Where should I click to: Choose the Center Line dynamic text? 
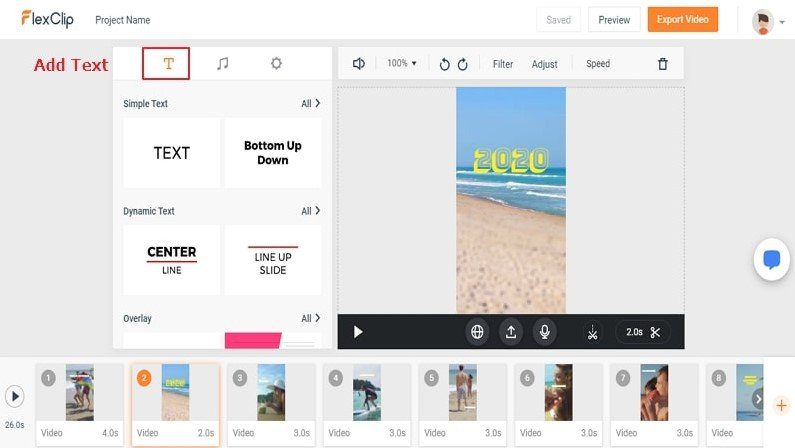[x=172, y=260]
